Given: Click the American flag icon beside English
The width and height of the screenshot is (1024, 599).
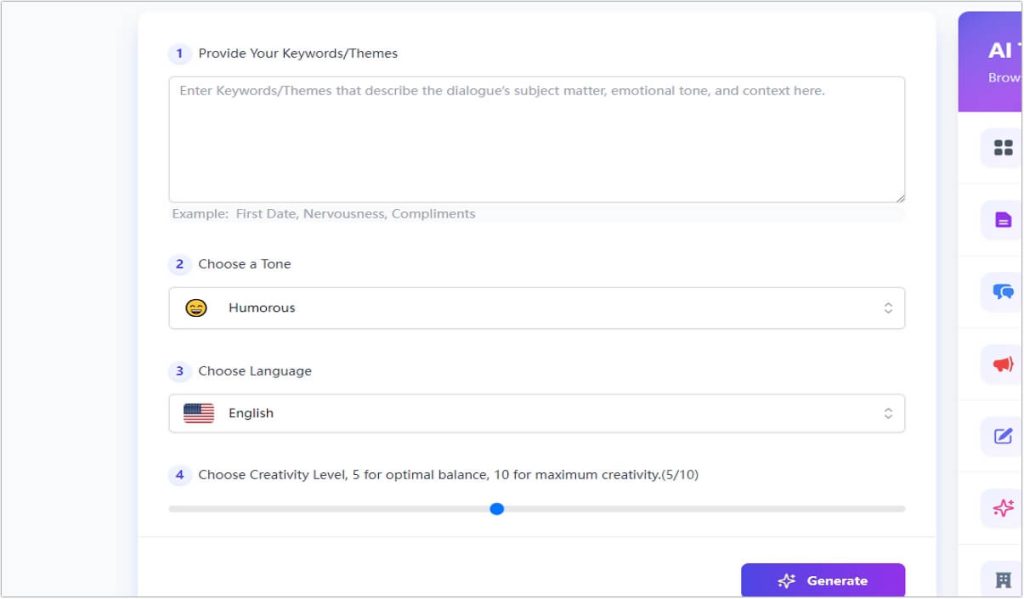Looking at the screenshot, I should tap(198, 412).
